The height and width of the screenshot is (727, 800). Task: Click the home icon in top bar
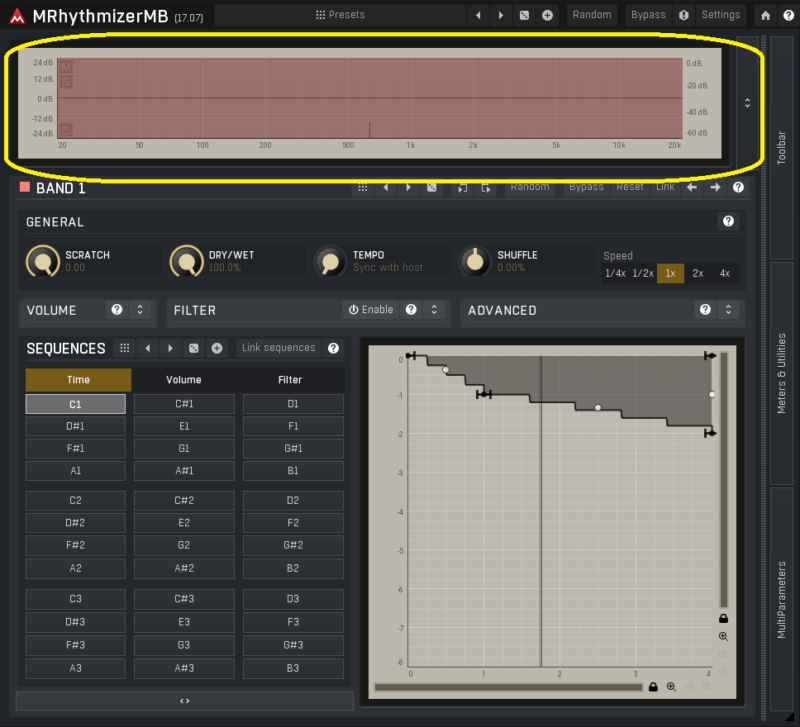766,15
